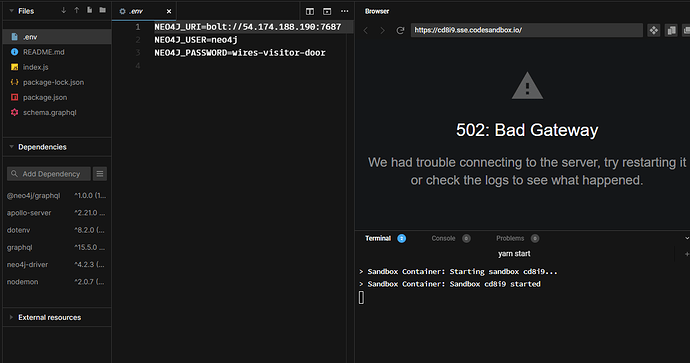This screenshot has width=690, height=363.
Task: Click the browser URL address bar
Action: click(x=527, y=30)
